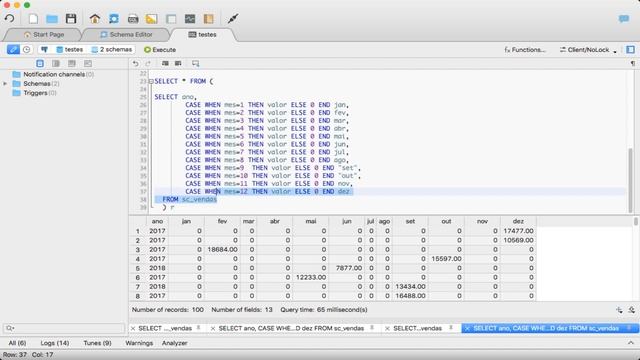Open the Schema Editor toolbar icon
640x360 pixels.
tap(114, 18)
